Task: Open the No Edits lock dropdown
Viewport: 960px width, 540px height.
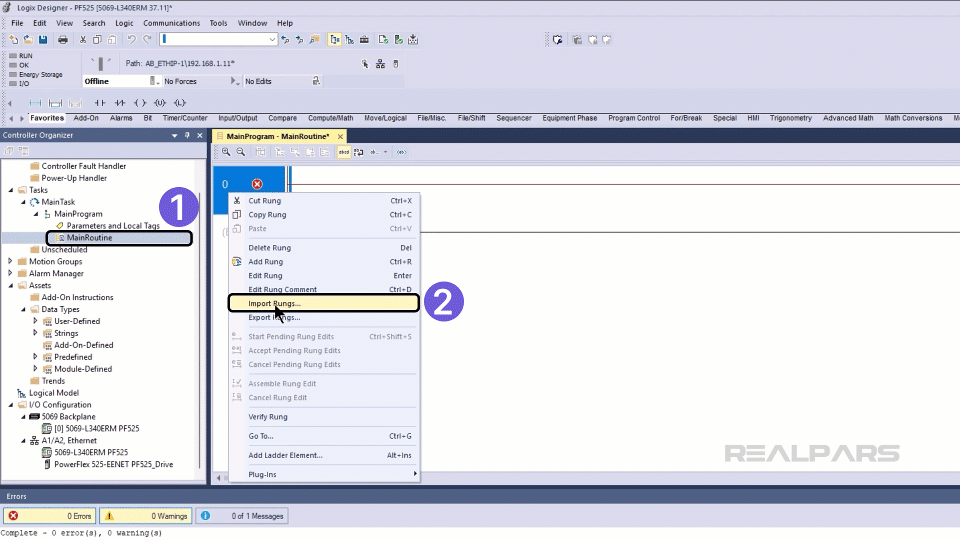Action: [x=316, y=81]
